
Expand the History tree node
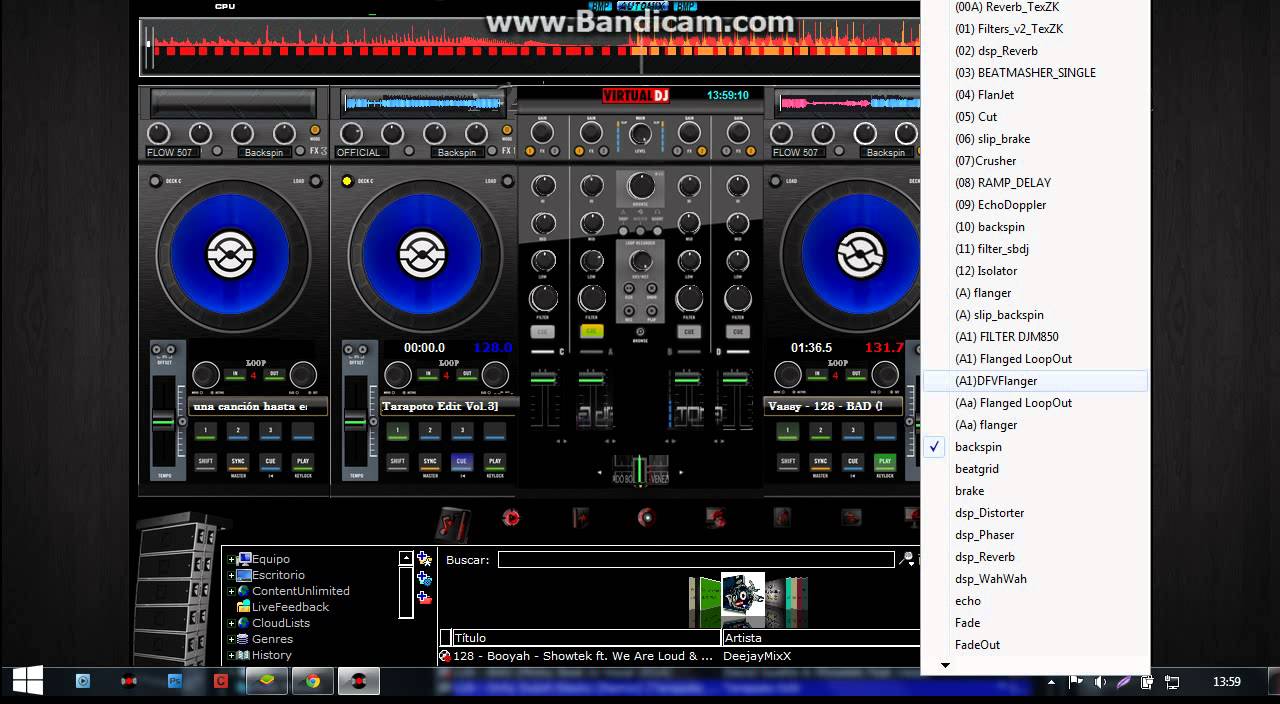coord(231,656)
